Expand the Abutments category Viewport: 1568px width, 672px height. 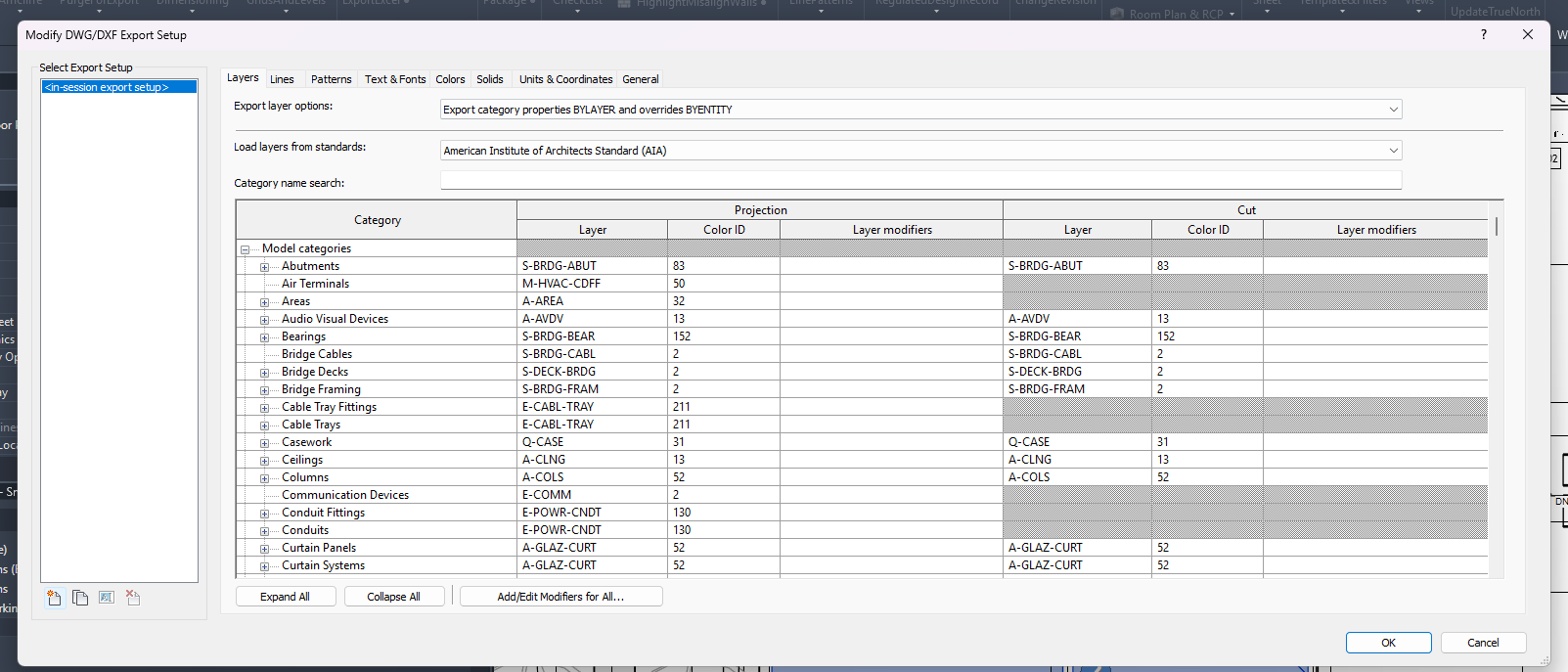coord(264,267)
